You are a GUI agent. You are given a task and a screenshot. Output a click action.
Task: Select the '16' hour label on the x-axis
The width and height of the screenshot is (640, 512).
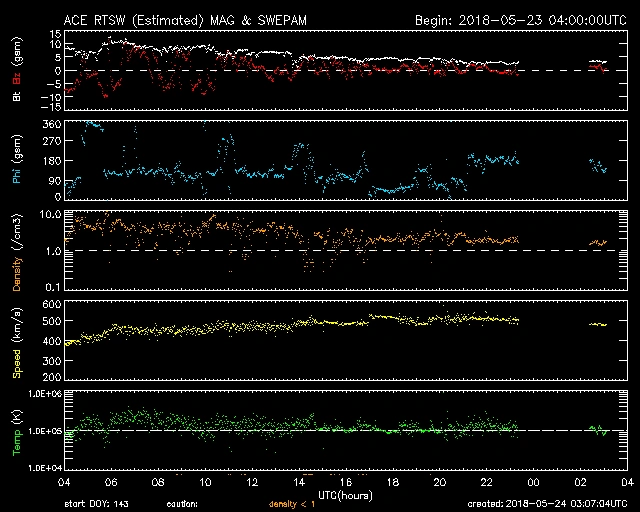[x=346, y=482]
